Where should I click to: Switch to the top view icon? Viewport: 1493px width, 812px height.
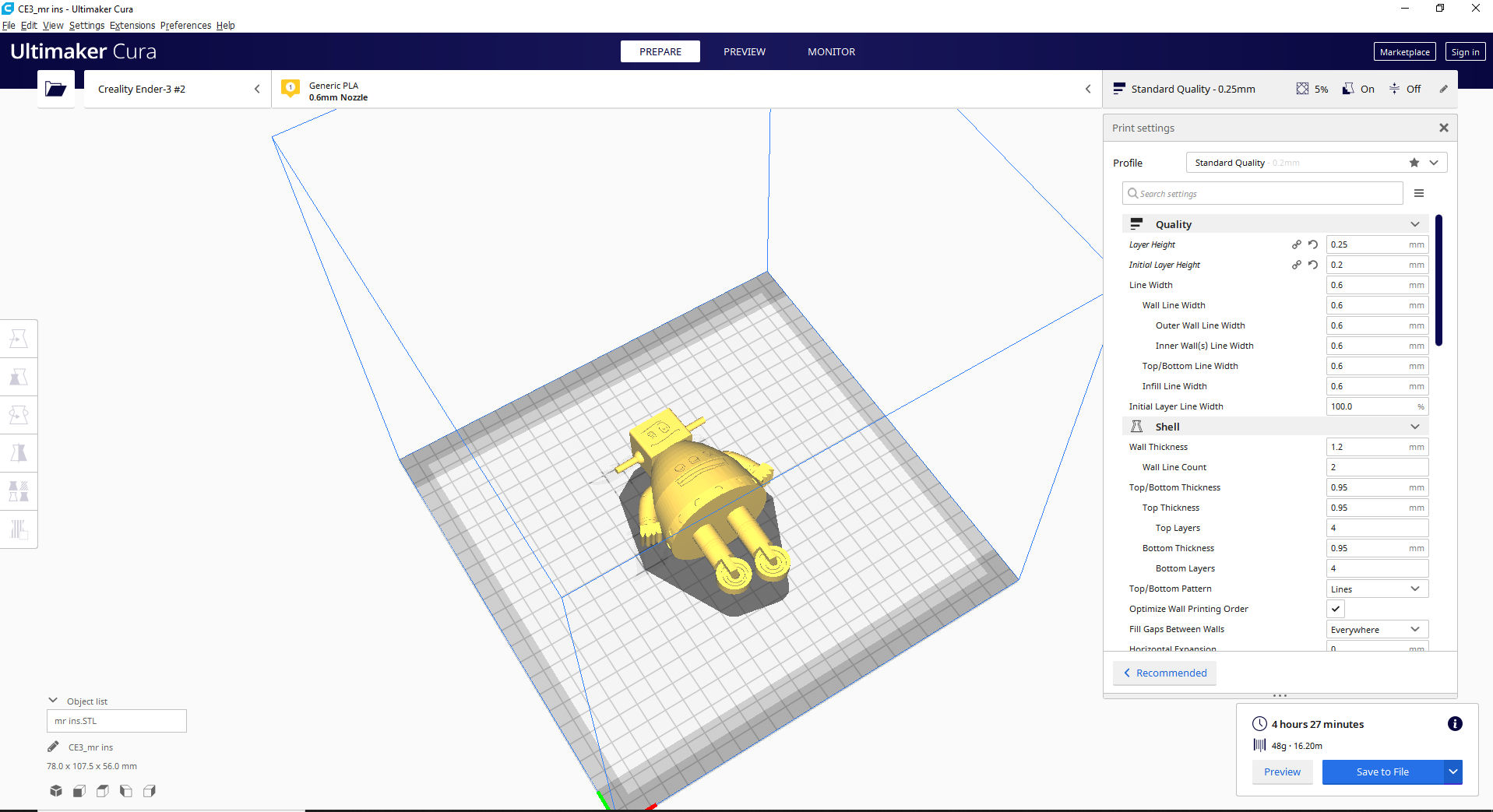103,791
